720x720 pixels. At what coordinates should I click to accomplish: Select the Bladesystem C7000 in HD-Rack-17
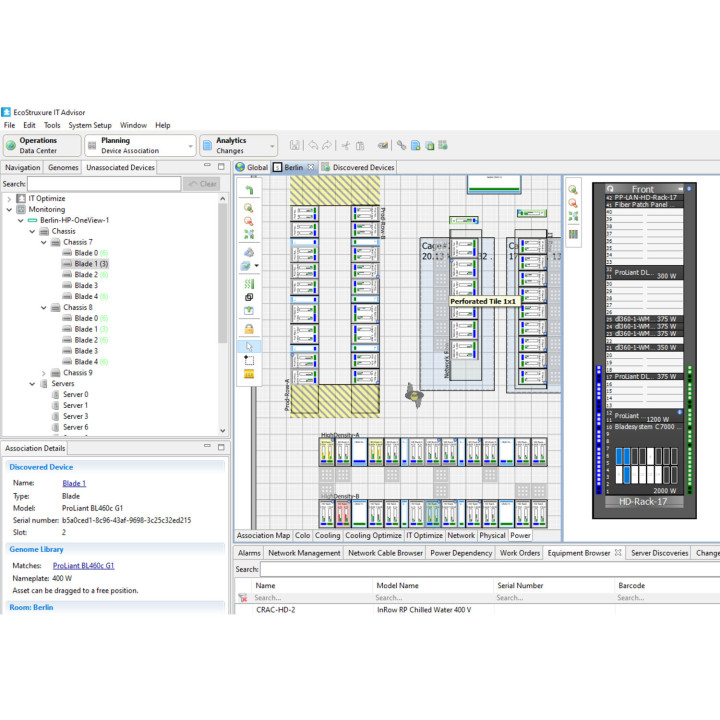[645, 459]
